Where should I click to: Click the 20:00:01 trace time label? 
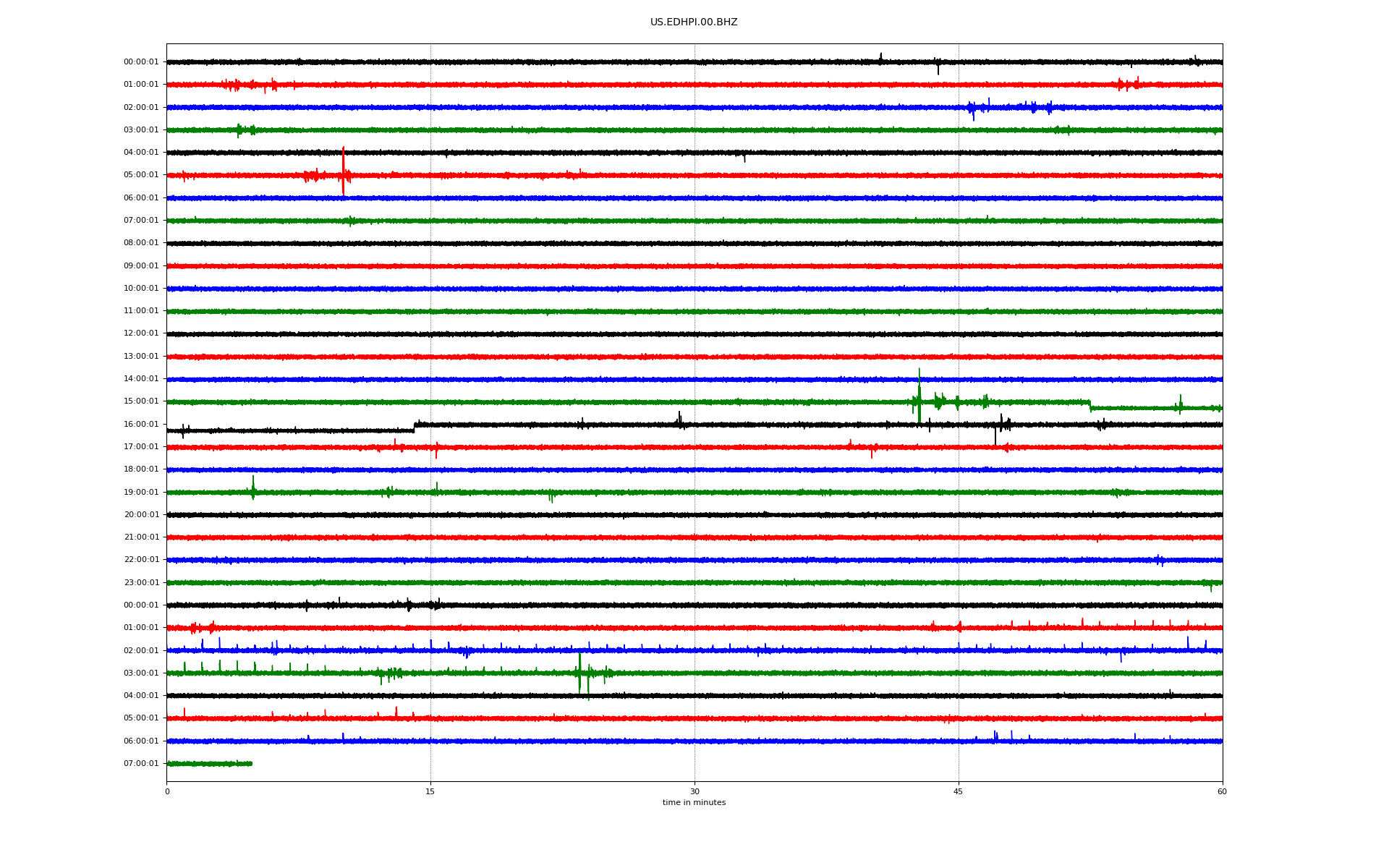(x=141, y=514)
